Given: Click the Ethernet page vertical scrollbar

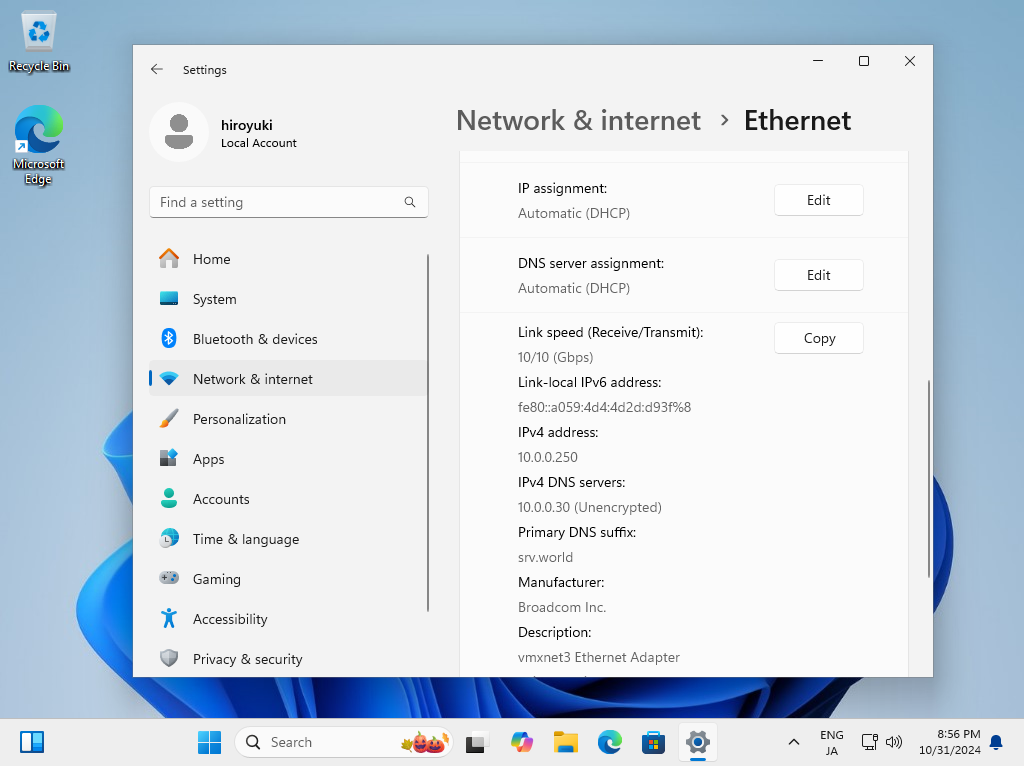Looking at the screenshot, I should coord(929,478).
